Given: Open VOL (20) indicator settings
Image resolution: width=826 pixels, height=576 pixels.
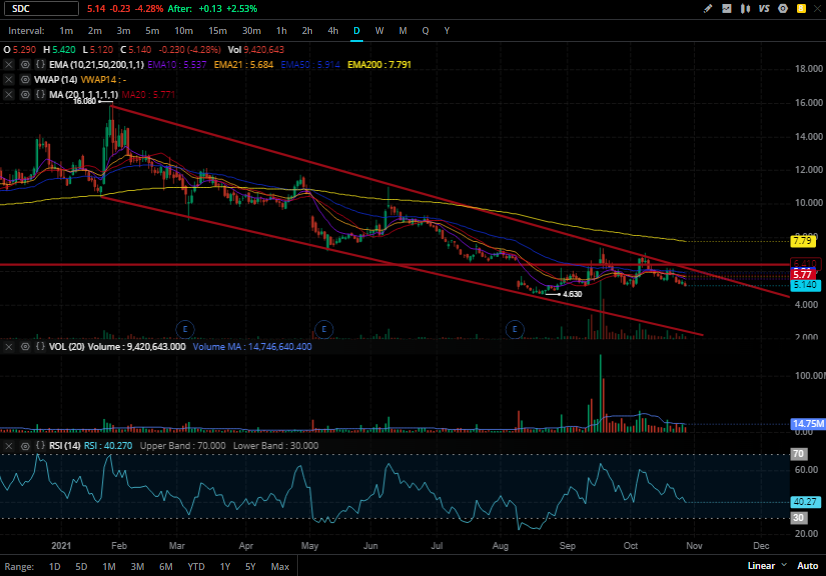Looking at the screenshot, I should (25, 346).
